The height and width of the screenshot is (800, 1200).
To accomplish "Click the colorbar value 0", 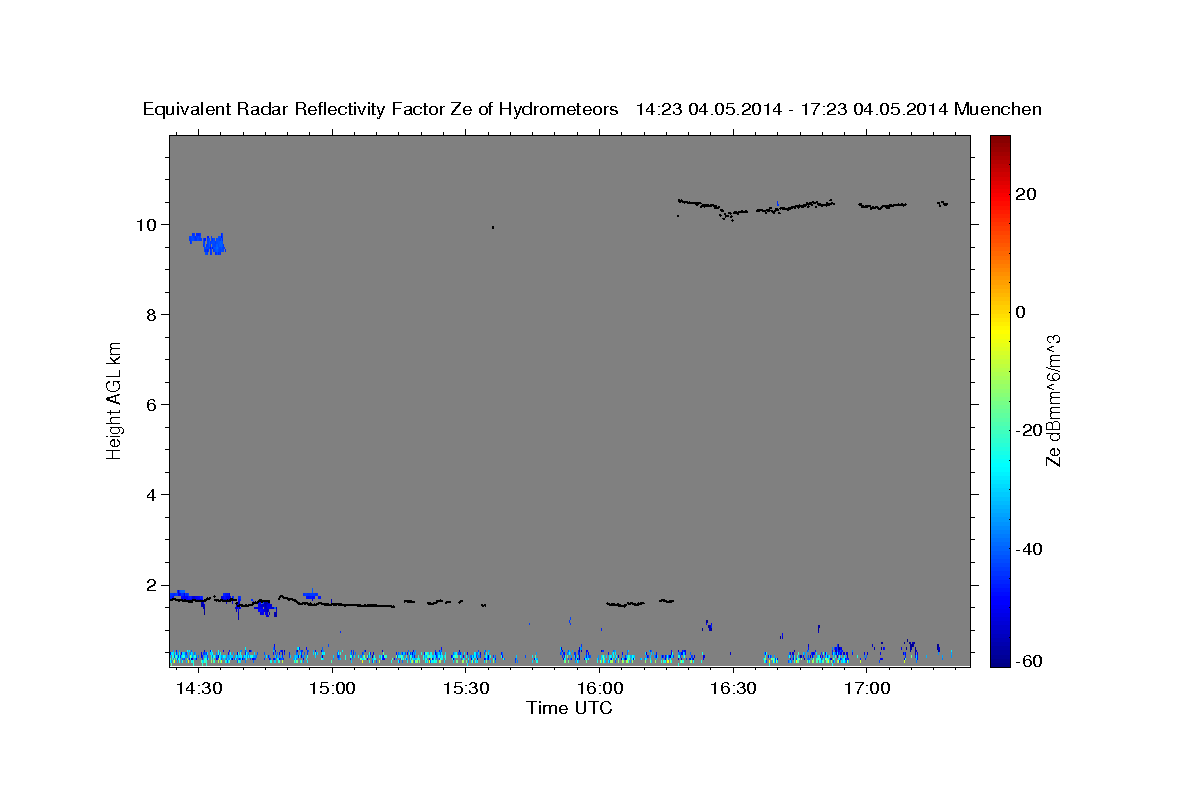I will point(1020,312).
